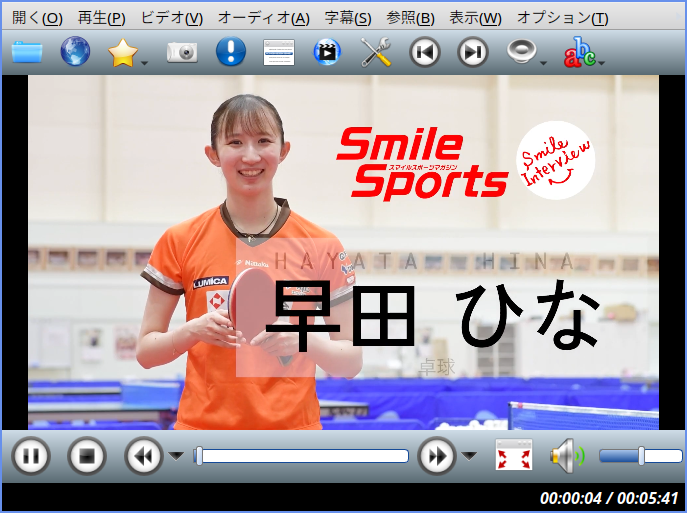Expand the rewind options dropdown arrow
Viewport: 687px width, 513px height.
coord(177,456)
